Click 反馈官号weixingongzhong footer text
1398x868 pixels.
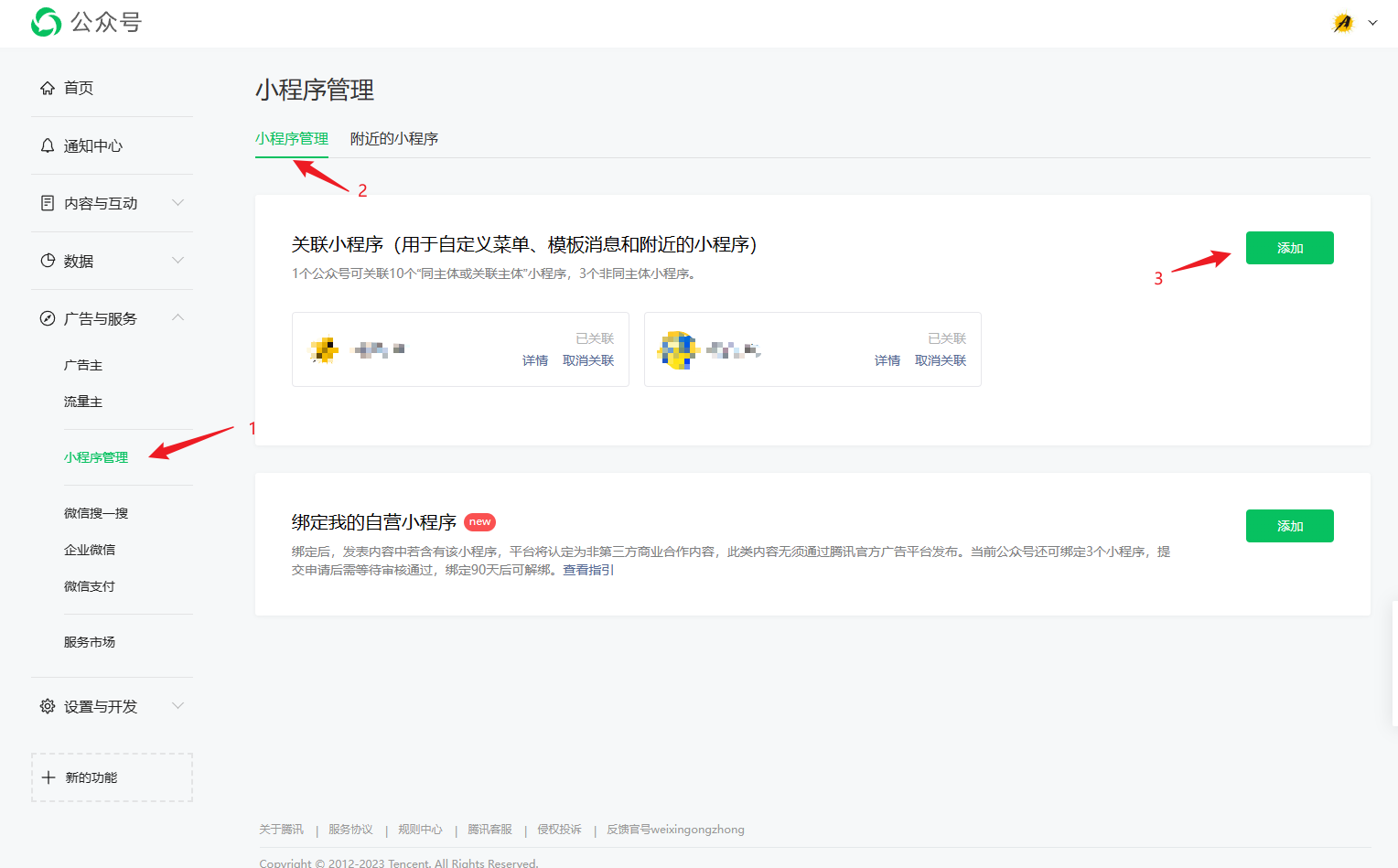pos(675,830)
